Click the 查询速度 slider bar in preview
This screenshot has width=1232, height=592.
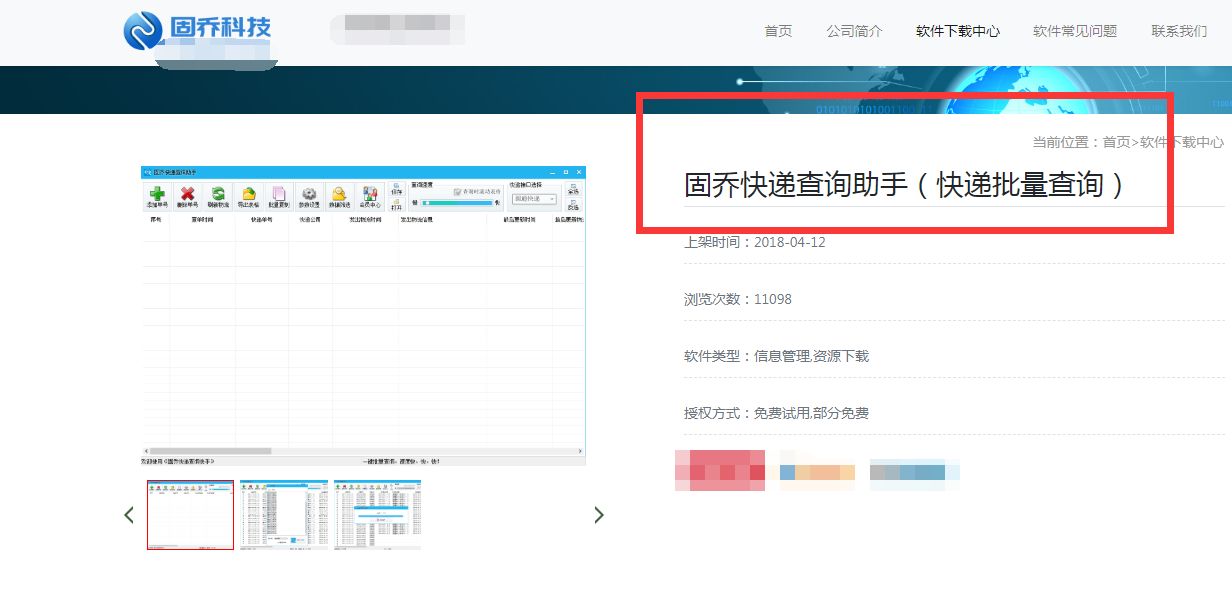click(x=457, y=203)
